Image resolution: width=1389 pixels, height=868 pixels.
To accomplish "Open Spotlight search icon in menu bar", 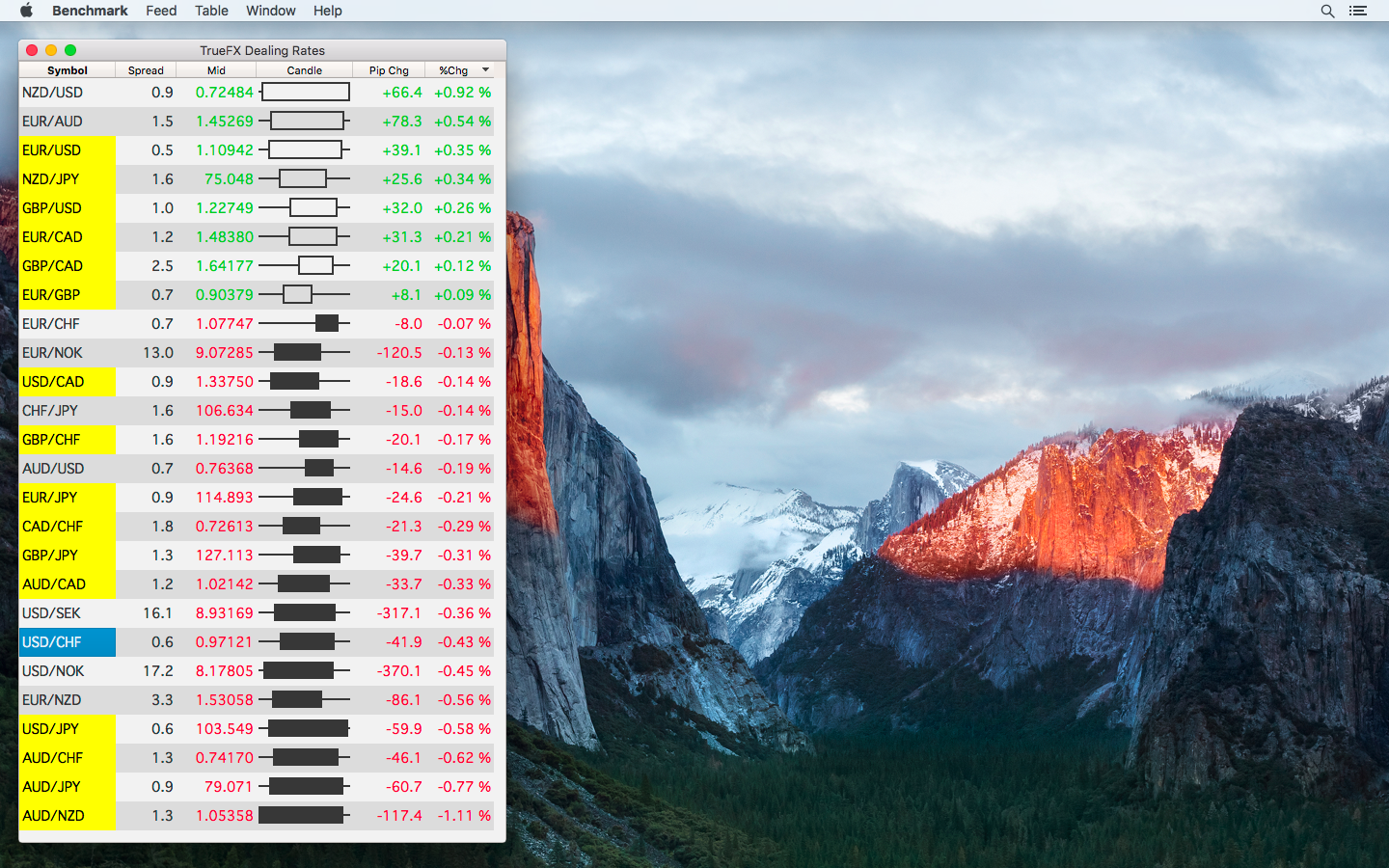I will pos(1327,11).
